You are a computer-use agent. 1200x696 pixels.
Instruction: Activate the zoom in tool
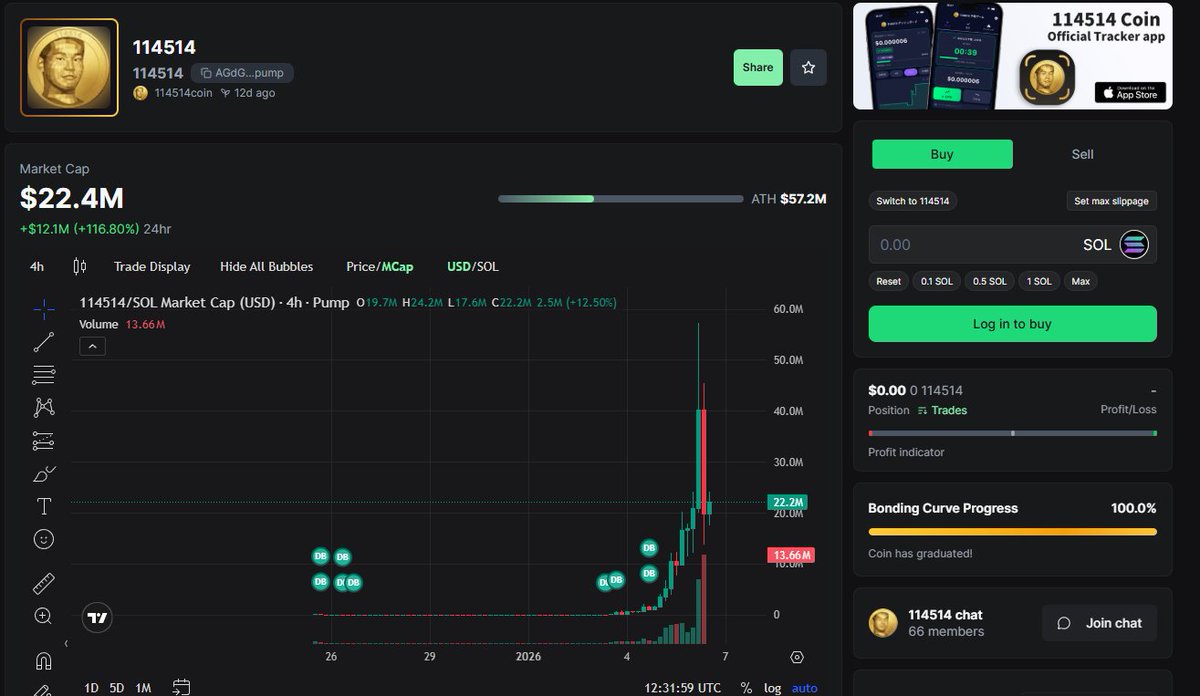(x=44, y=616)
